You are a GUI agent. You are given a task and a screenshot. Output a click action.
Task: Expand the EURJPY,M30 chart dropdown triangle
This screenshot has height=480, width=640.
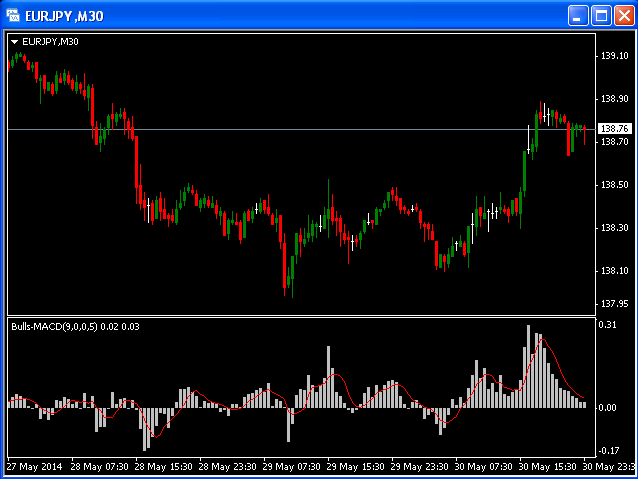point(15,42)
